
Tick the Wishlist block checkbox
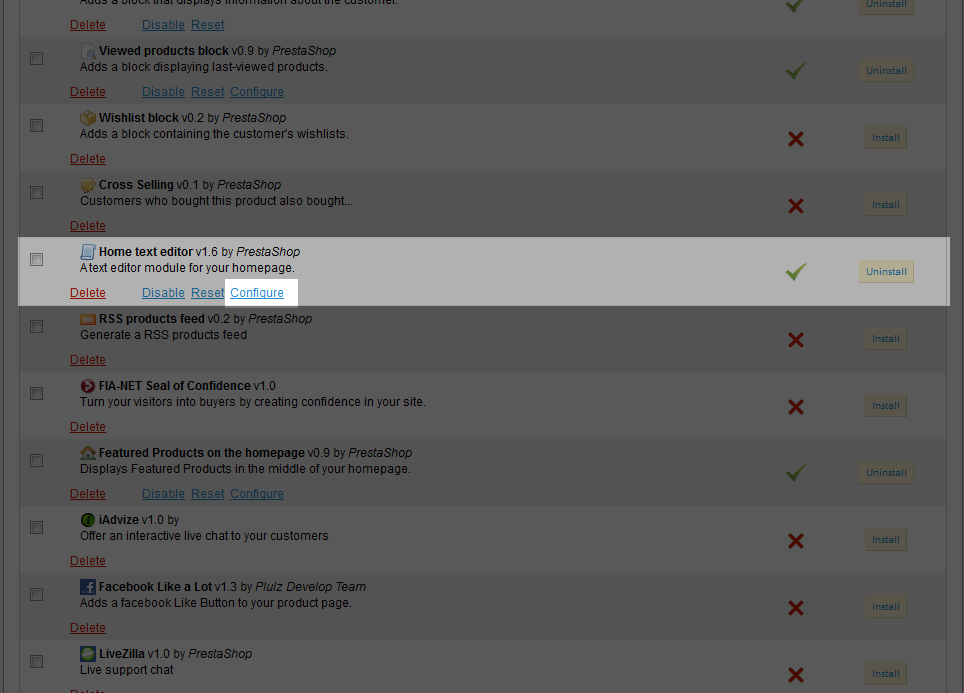coord(37,126)
